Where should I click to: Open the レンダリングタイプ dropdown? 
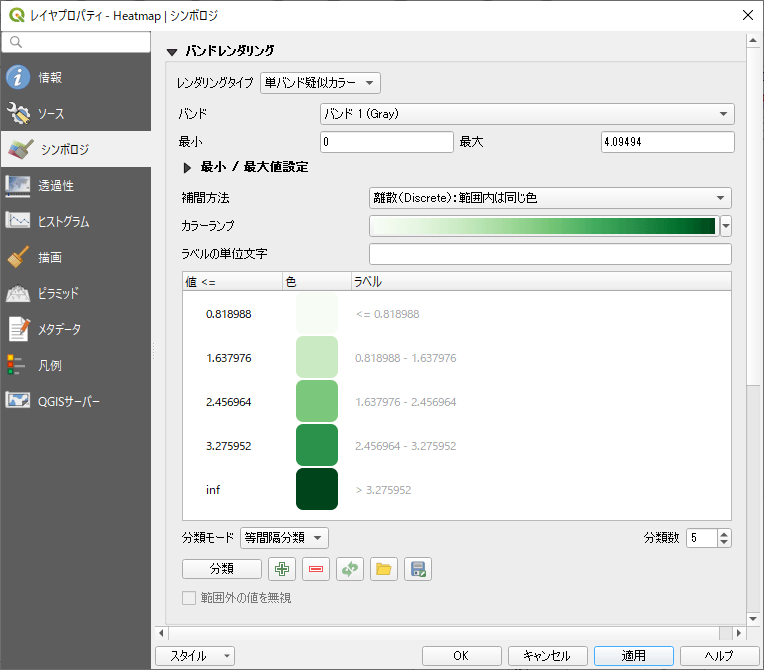coord(320,83)
